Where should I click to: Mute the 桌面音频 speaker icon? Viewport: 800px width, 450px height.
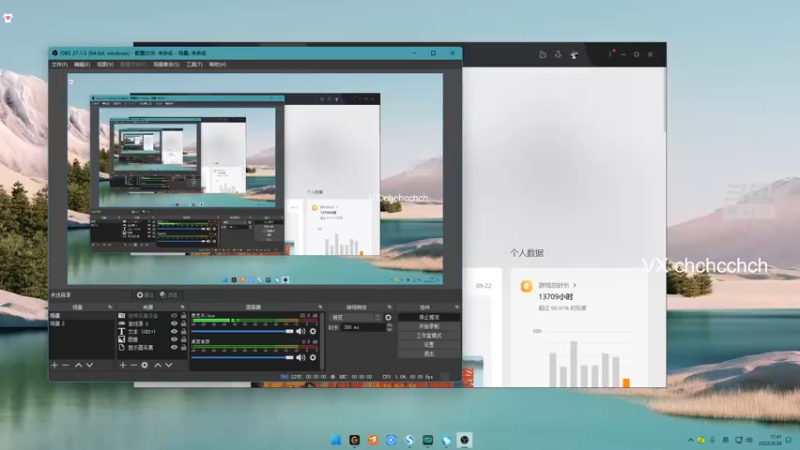pos(301,357)
